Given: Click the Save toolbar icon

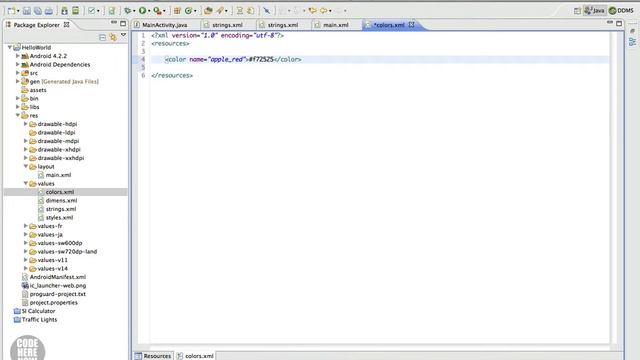Looking at the screenshot, I should coord(26,11).
